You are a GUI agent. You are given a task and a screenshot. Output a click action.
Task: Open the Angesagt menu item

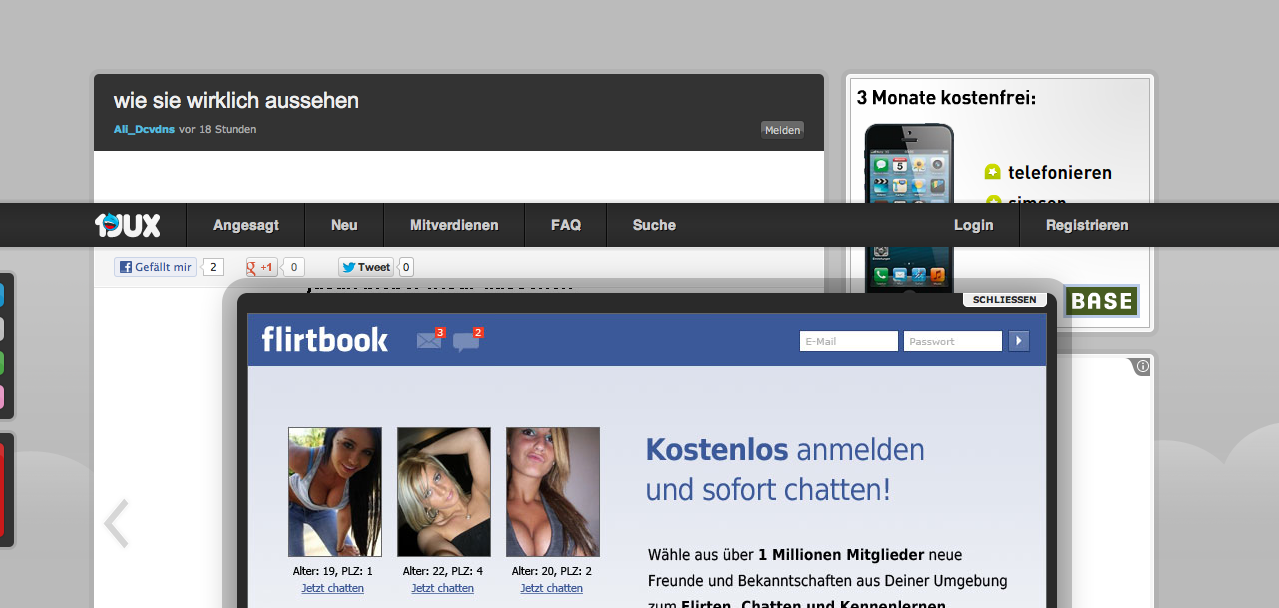pos(245,225)
